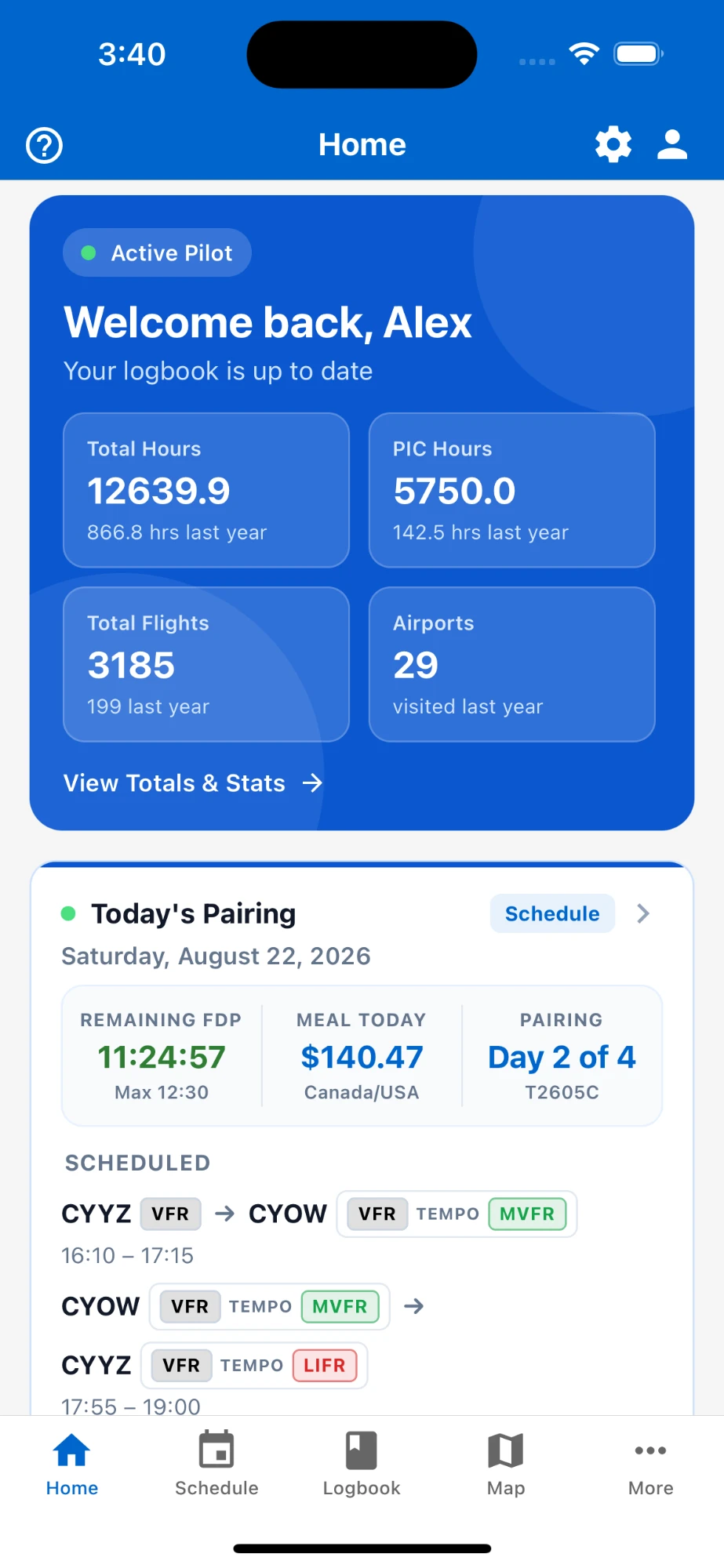Open the Logbook tab
The image size is (724, 1568).
pyautogui.click(x=362, y=1465)
